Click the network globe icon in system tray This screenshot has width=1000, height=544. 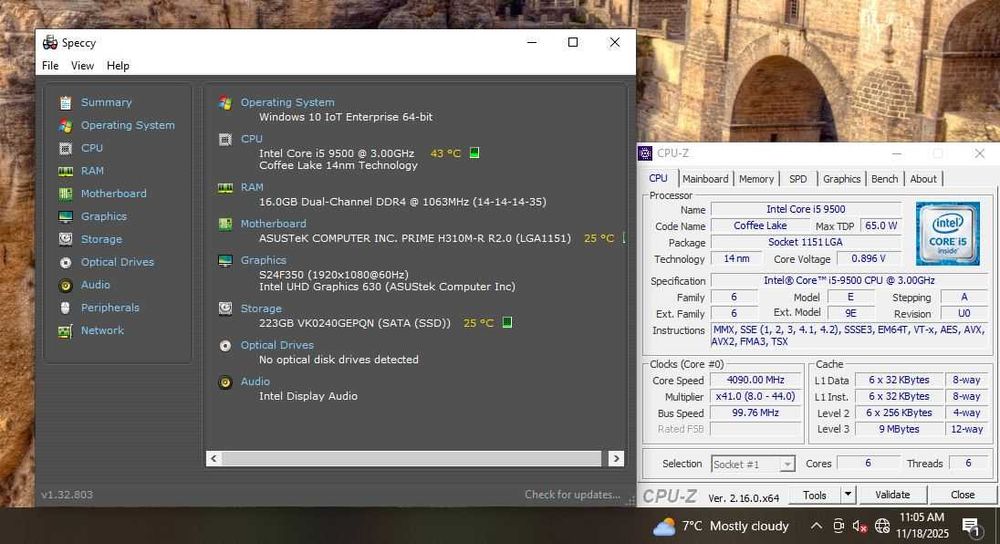[x=882, y=526]
